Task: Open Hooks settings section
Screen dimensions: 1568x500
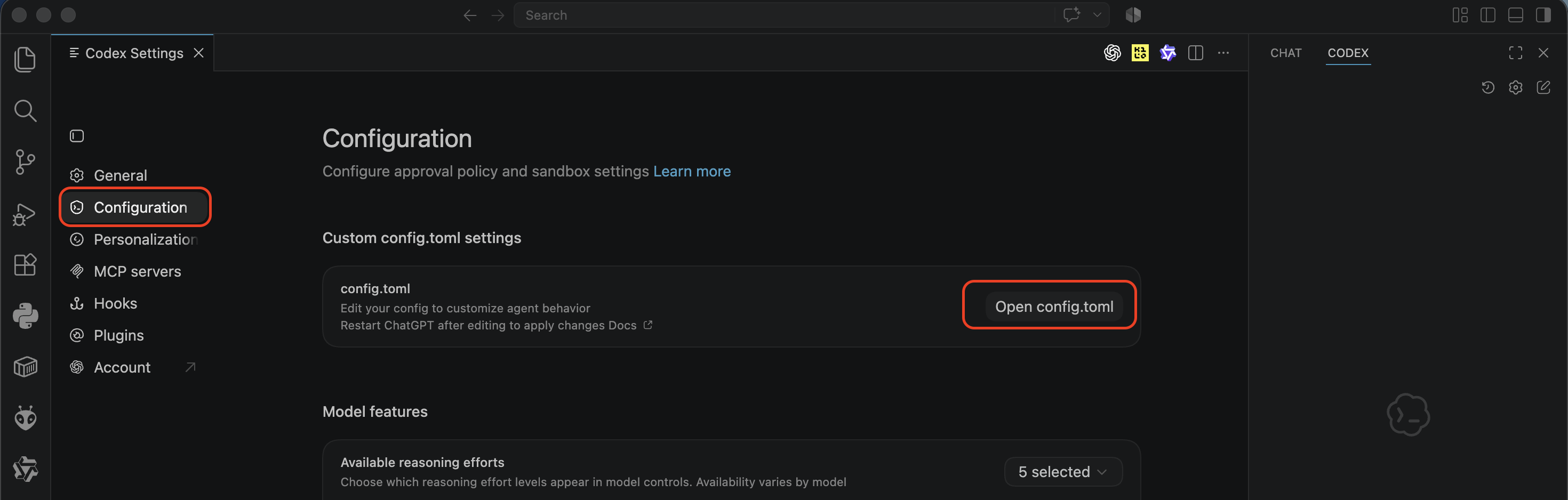Action: [135, 303]
